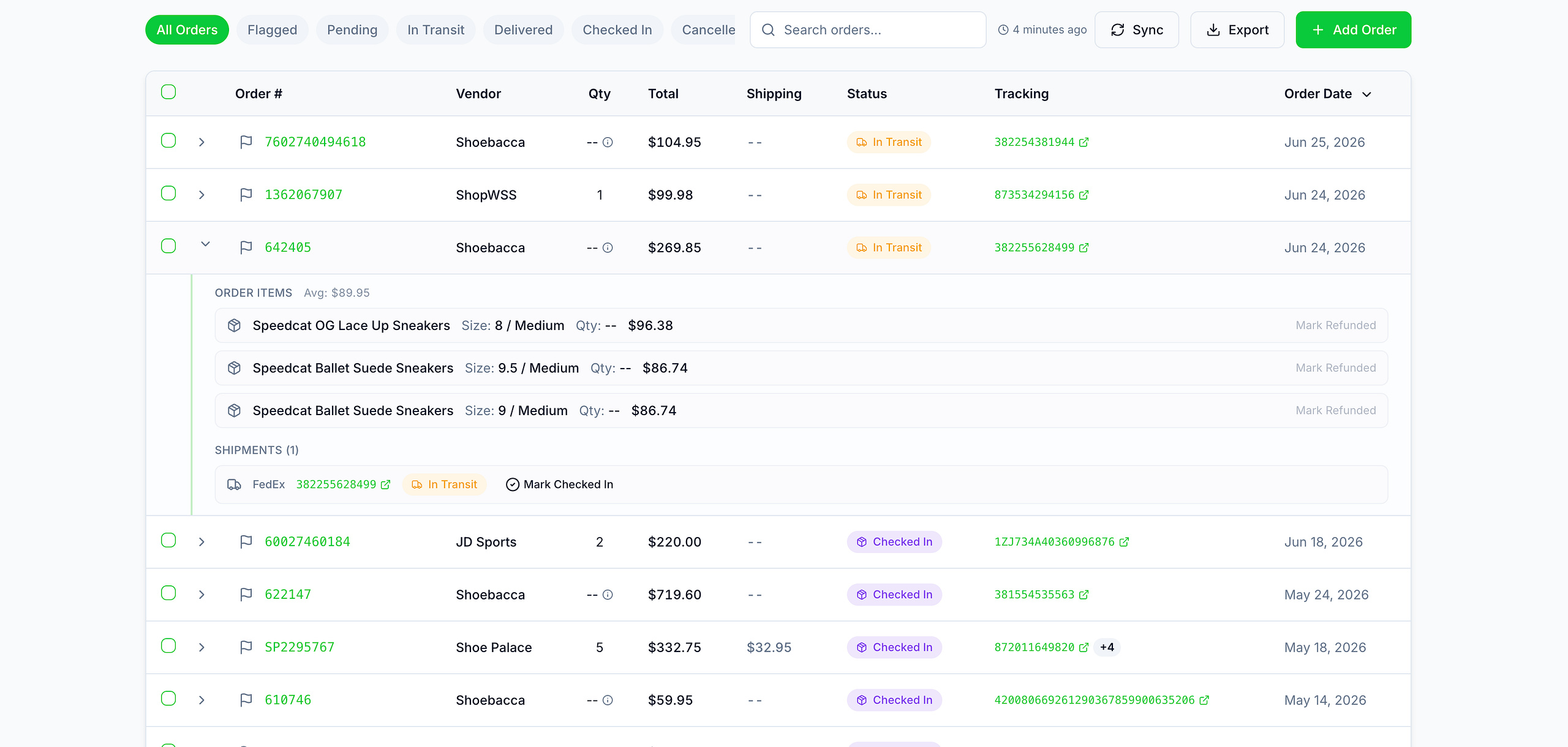Open external link icon for tracking 1ZJ734A40360996876
The image size is (1568, 747).
1124,542
